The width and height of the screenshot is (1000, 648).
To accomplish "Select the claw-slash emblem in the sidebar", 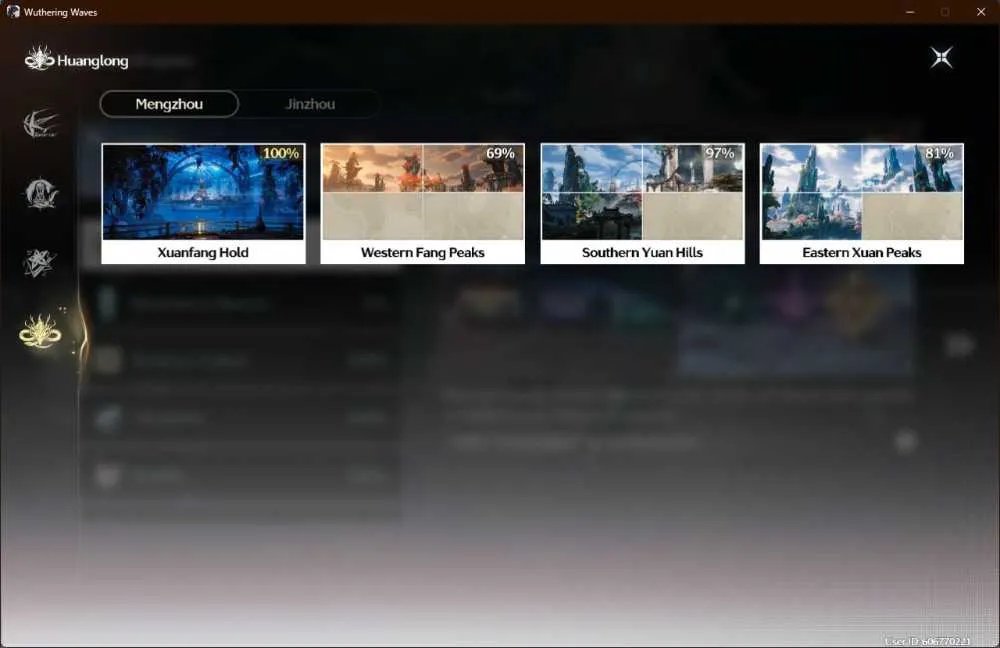I will (x=40, y=124).
